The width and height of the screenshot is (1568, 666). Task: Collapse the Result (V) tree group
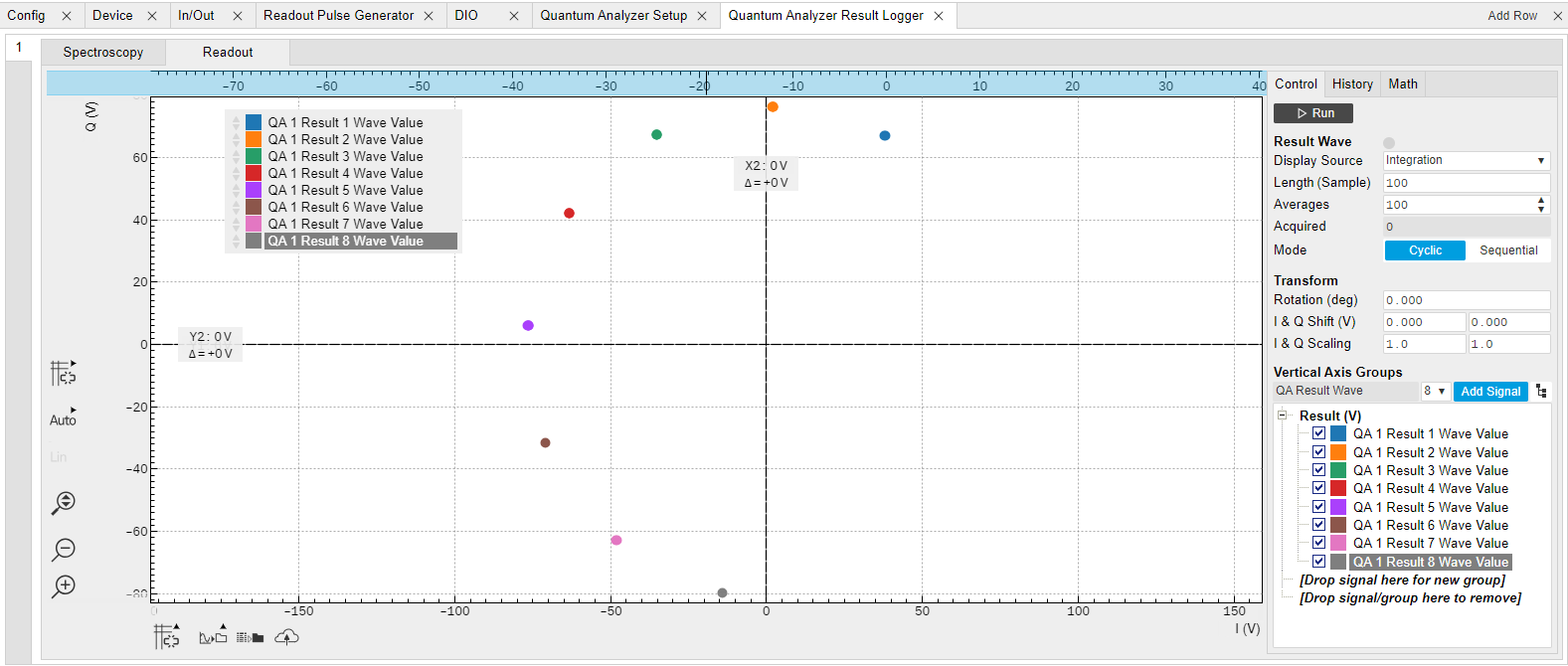(x=1283, y=416)
